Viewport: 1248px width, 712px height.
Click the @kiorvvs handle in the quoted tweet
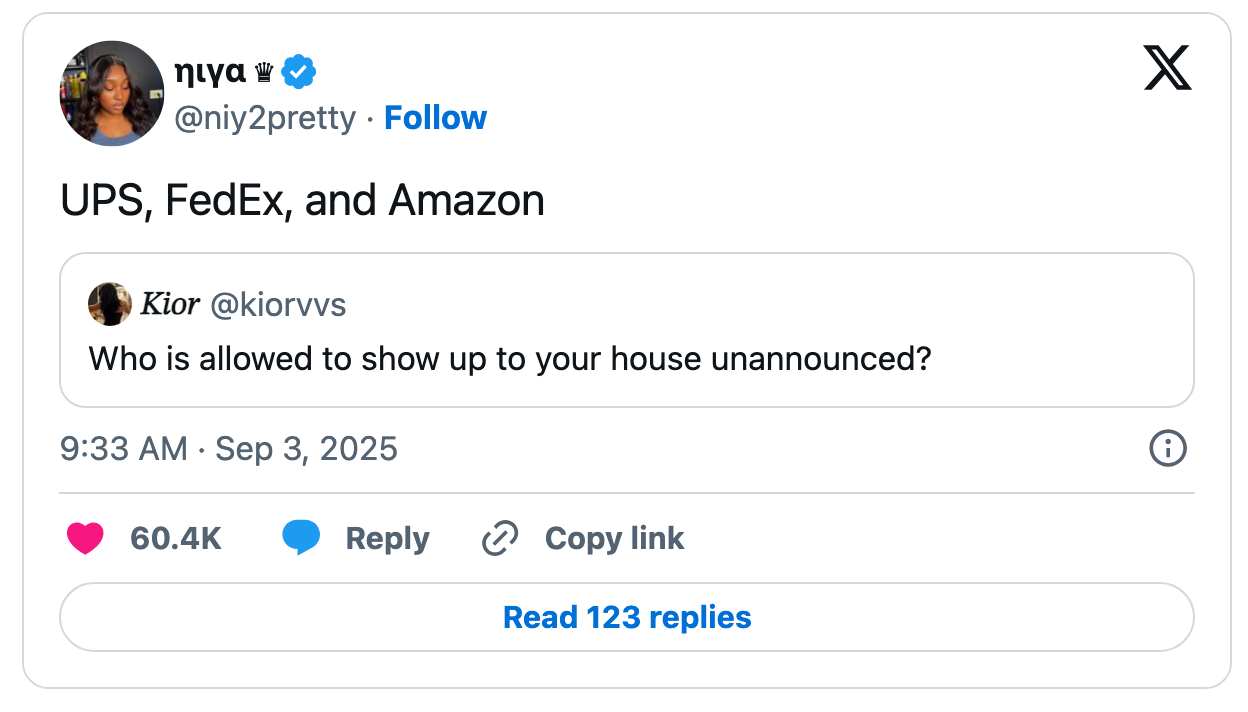pyautogui.click(x=279, y=305)
